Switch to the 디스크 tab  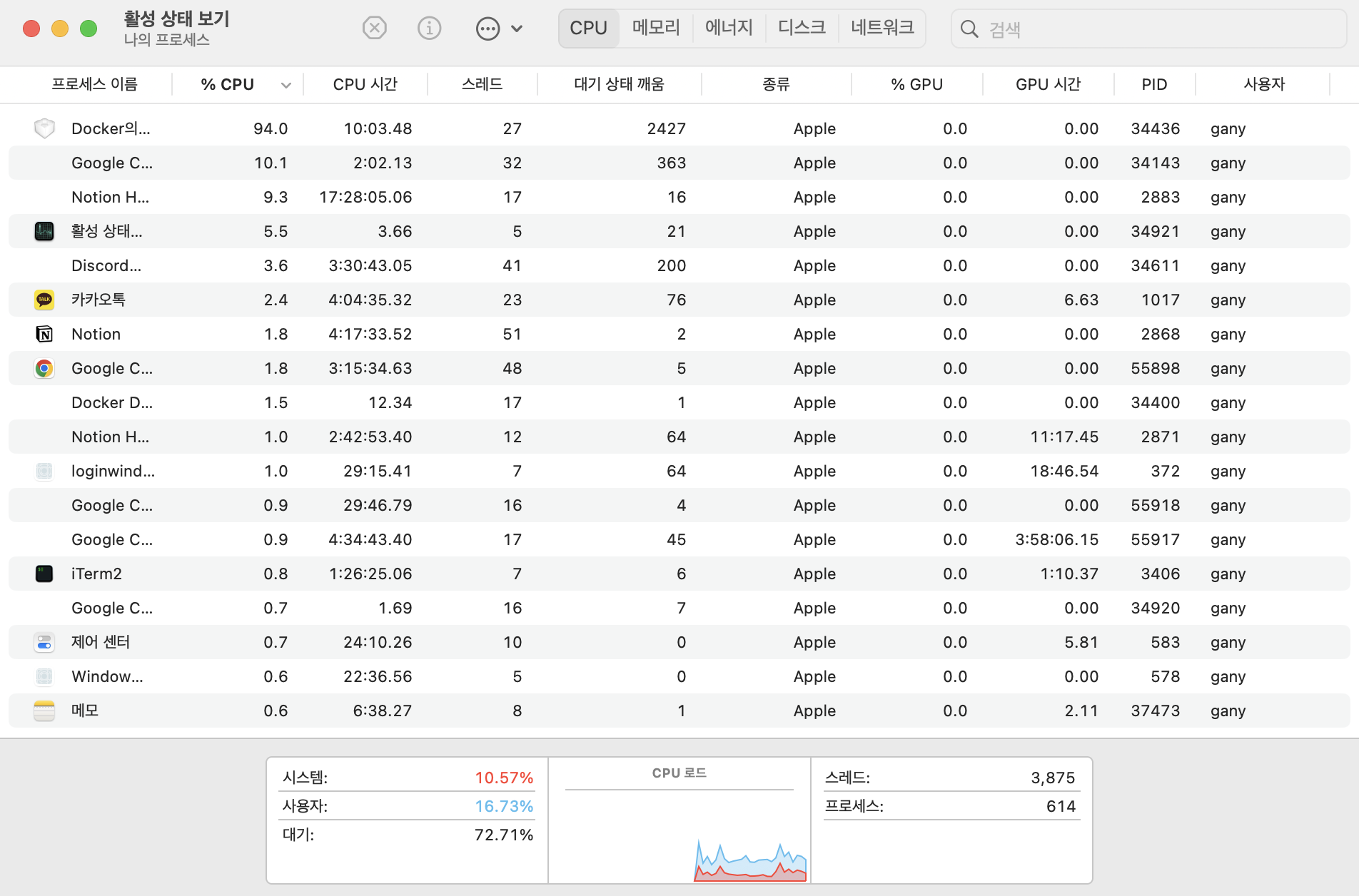[x=802, y=29]
